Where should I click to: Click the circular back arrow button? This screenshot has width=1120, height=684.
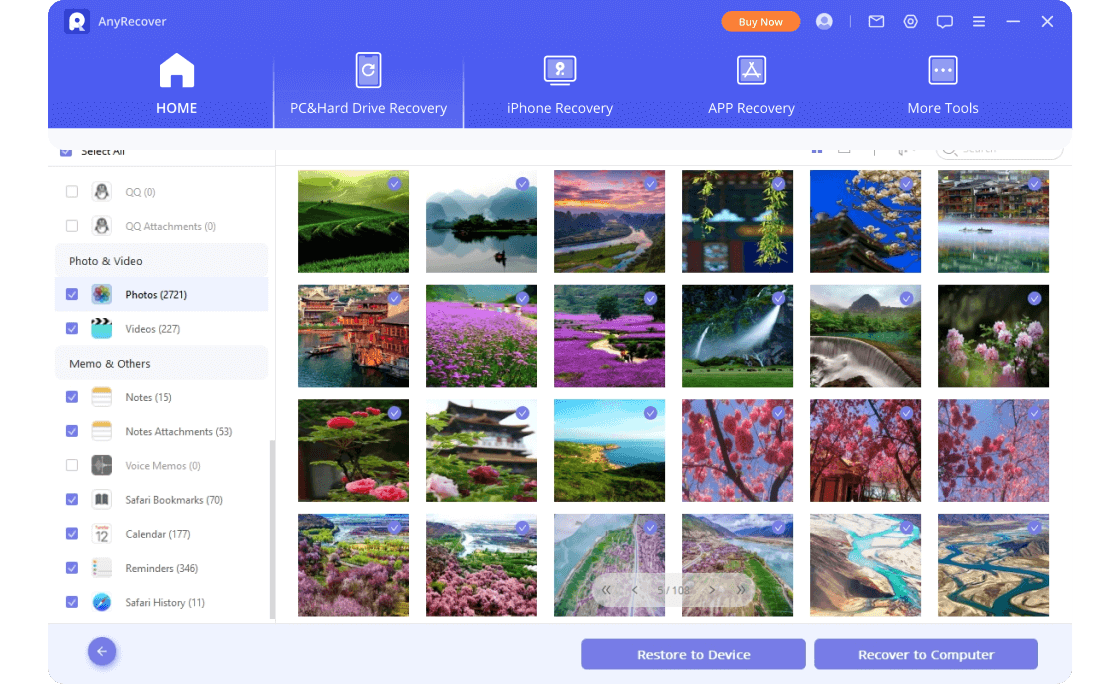102,652
